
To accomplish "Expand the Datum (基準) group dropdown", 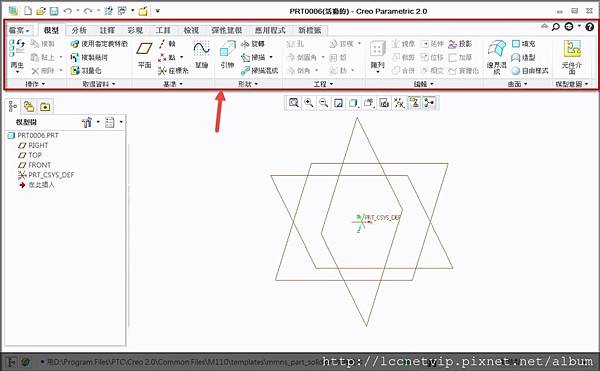I will click(173, 84).
